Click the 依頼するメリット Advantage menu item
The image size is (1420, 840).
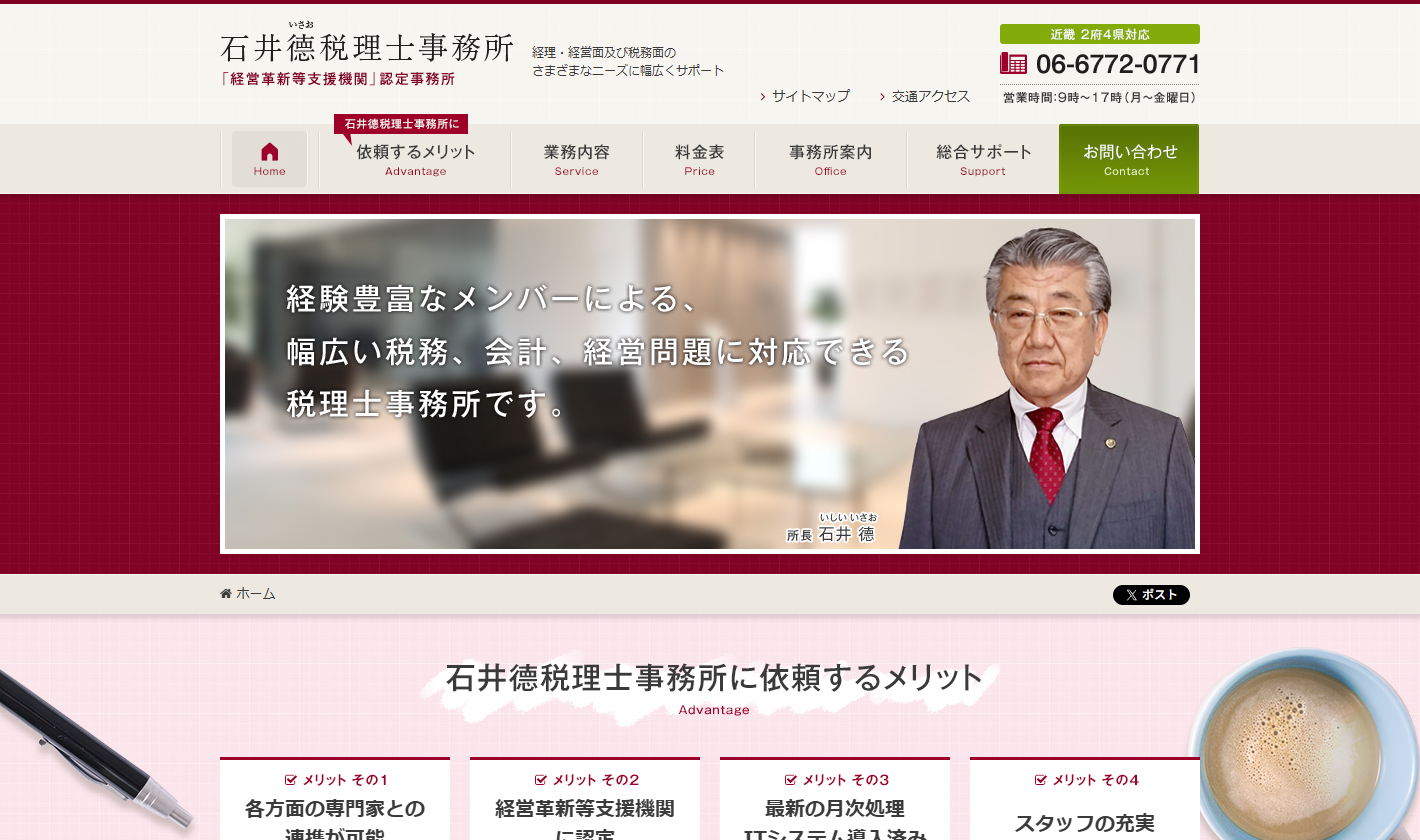point(416,159)
